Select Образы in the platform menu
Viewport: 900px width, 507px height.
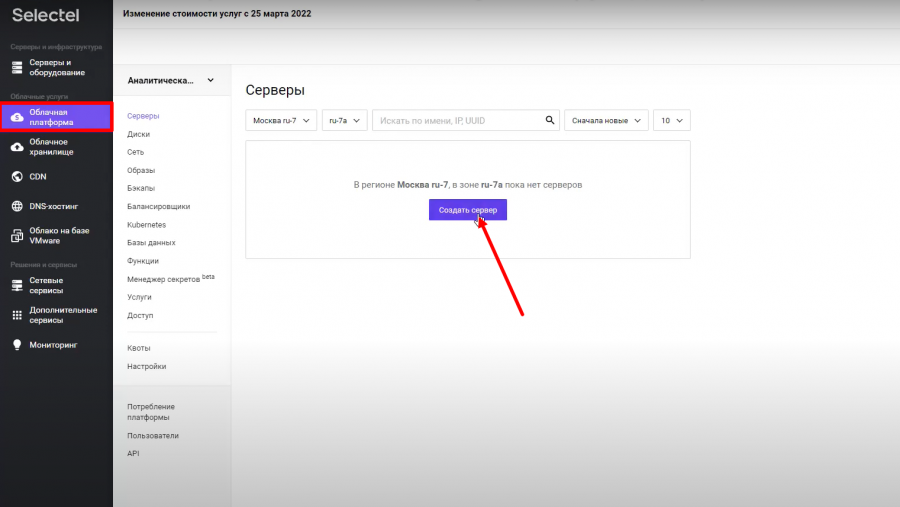[x=141, y=171]
